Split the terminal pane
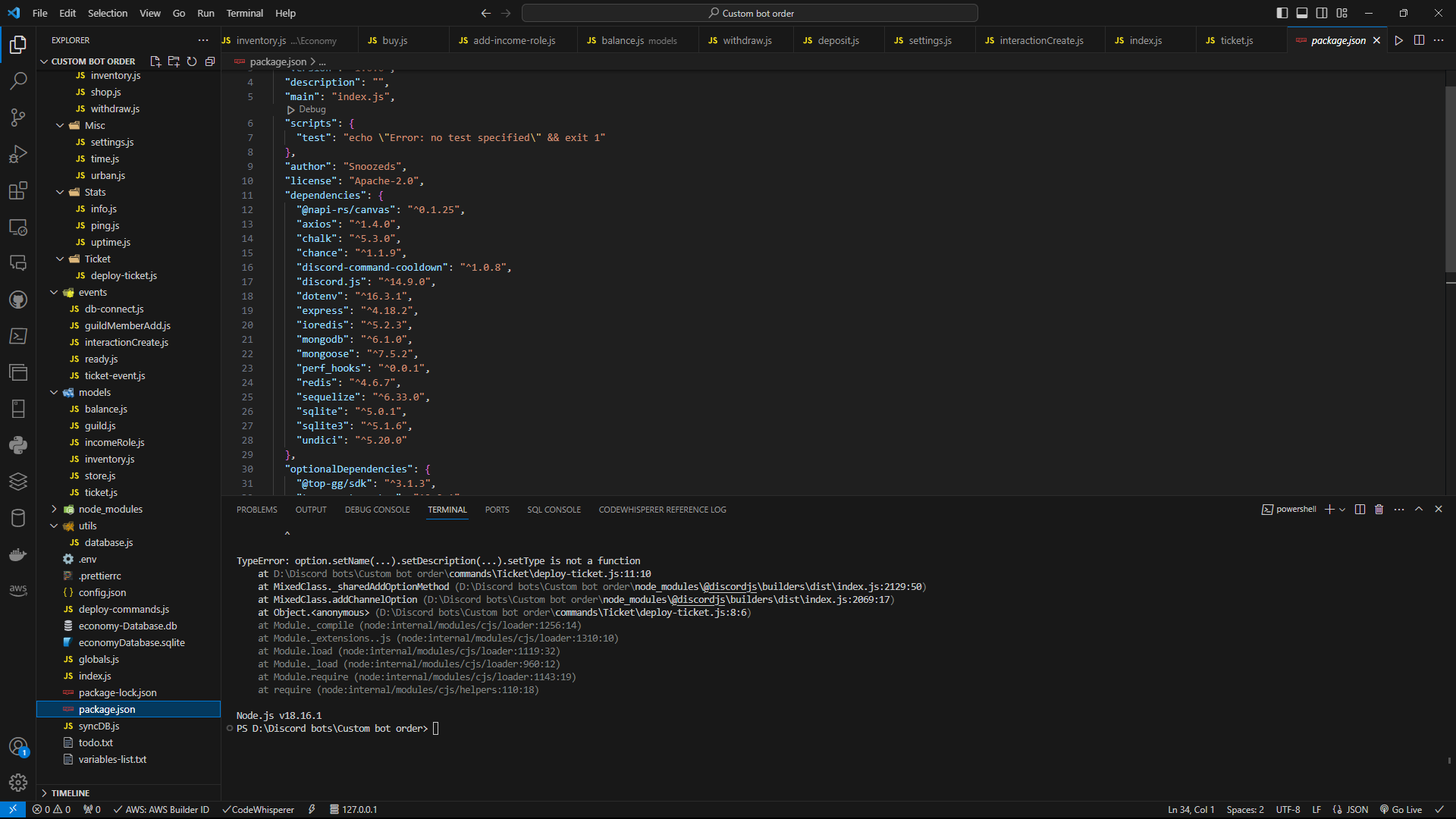This screenshot has width=1456, height=819. coord(1360,510)
